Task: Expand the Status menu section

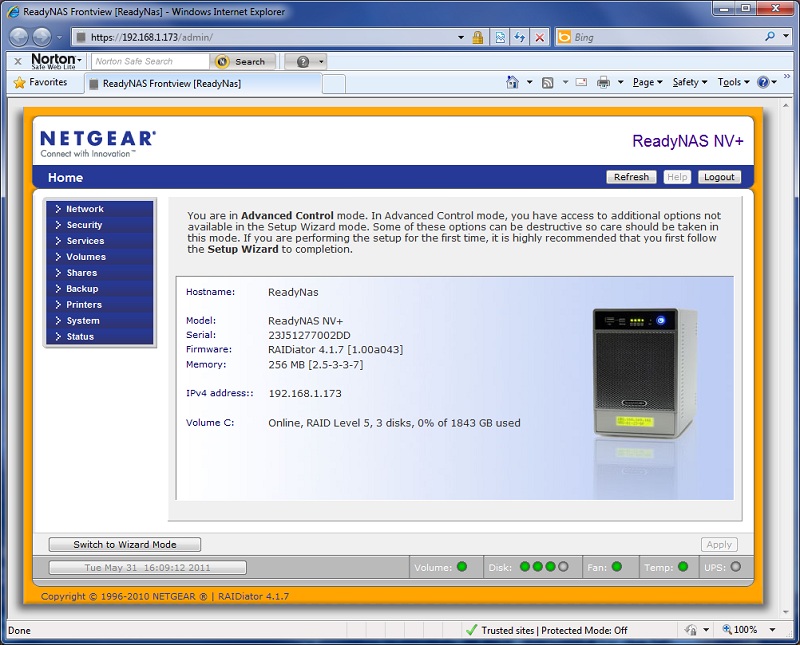Action: [x=99, y=336]
